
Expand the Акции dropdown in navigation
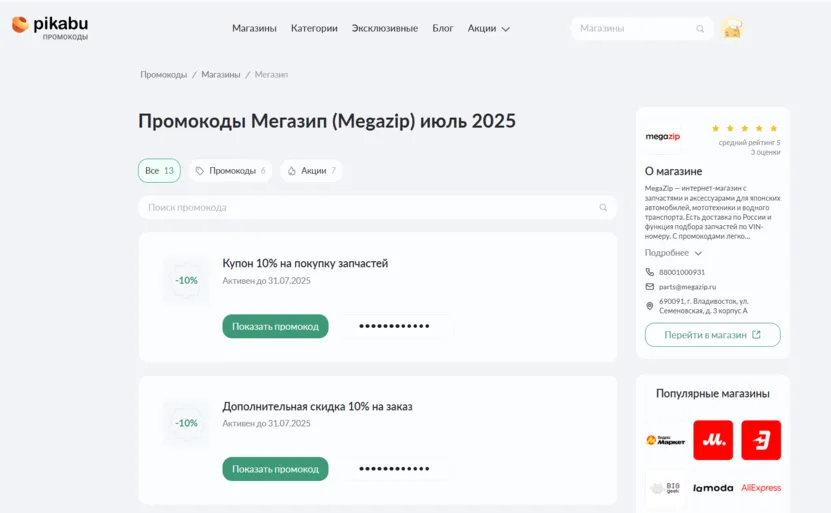click(x=488, y=29)
